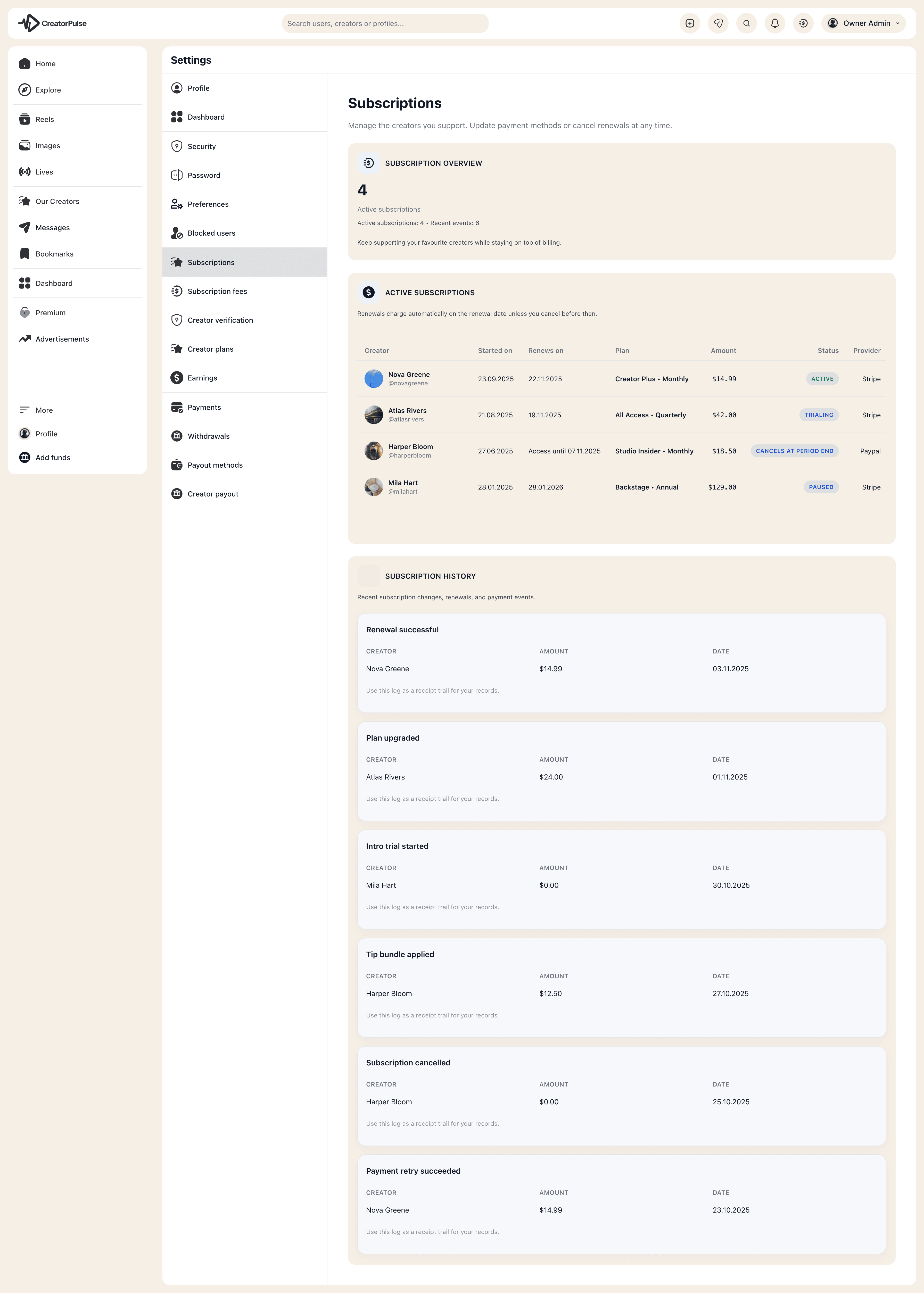Click the CreatorPulse logo
Image resolution: width=924 pixels, height=1293 pixels.
pos(52,23)
